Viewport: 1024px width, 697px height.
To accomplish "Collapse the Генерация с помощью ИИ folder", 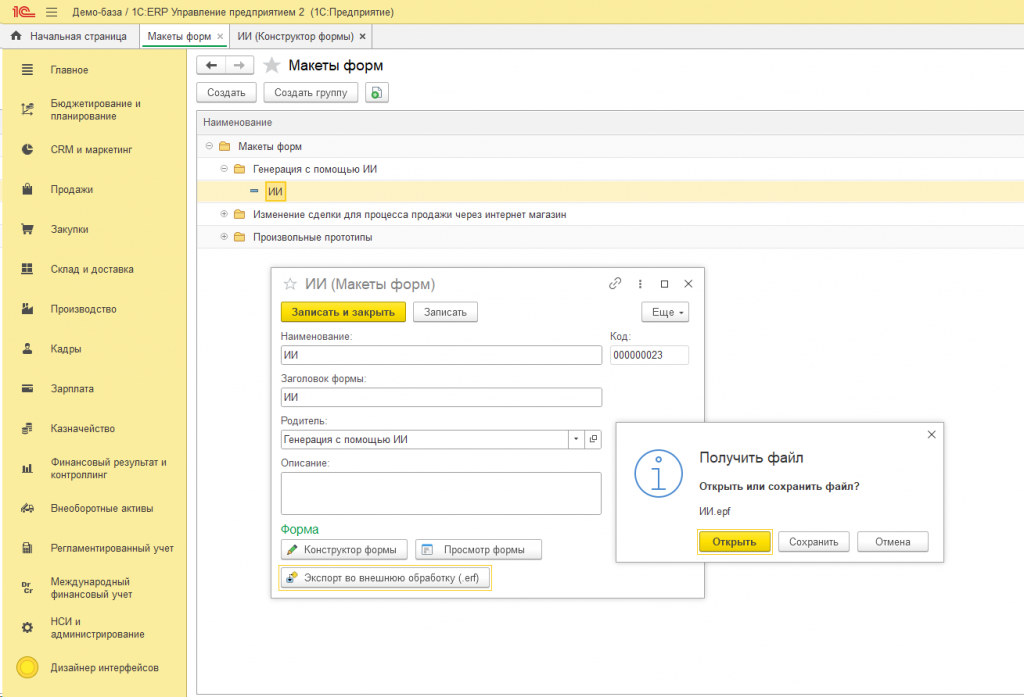I will click(224, 169).
